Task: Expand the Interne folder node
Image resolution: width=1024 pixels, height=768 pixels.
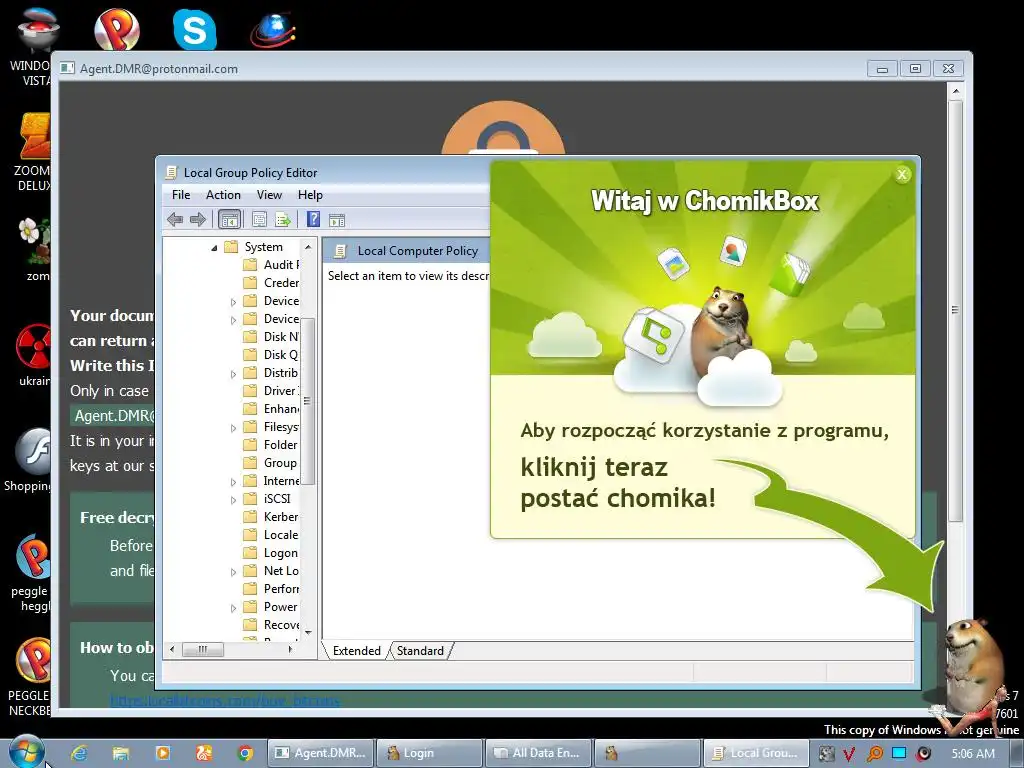Action: pyautogui.click(x=233, y=482)
